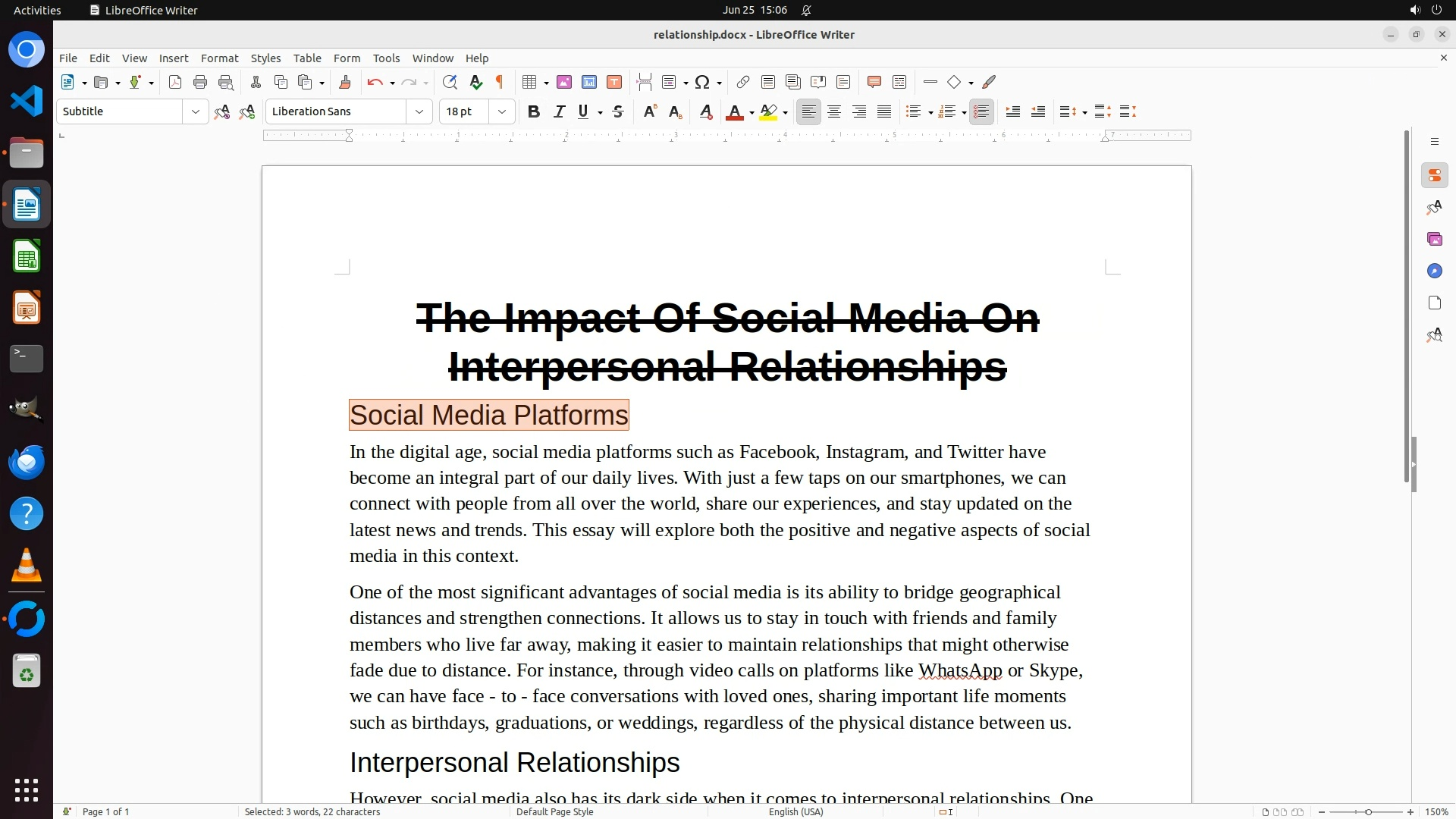Click Default Page Style in status bar
The width and height of the screenshot is (1456, 819).
pos(554,812)
